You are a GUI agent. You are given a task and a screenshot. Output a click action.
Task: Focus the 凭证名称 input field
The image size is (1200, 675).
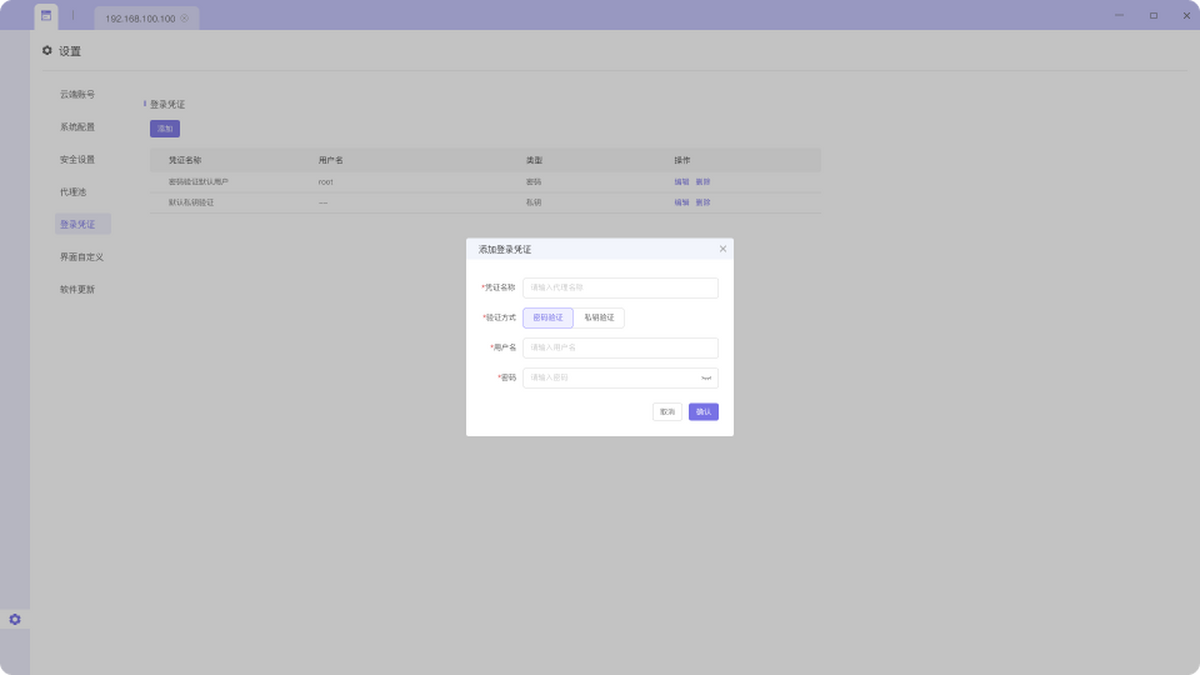(x=620, y=288)
